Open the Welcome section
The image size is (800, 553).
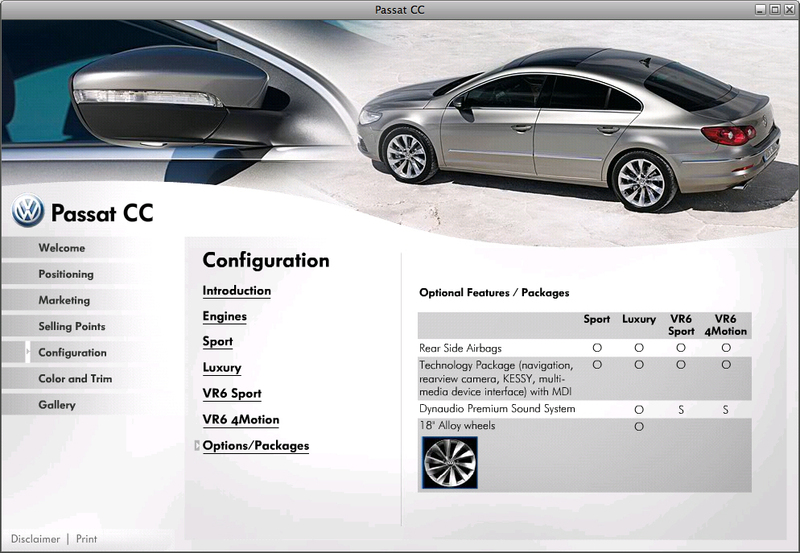click(62, 248)
